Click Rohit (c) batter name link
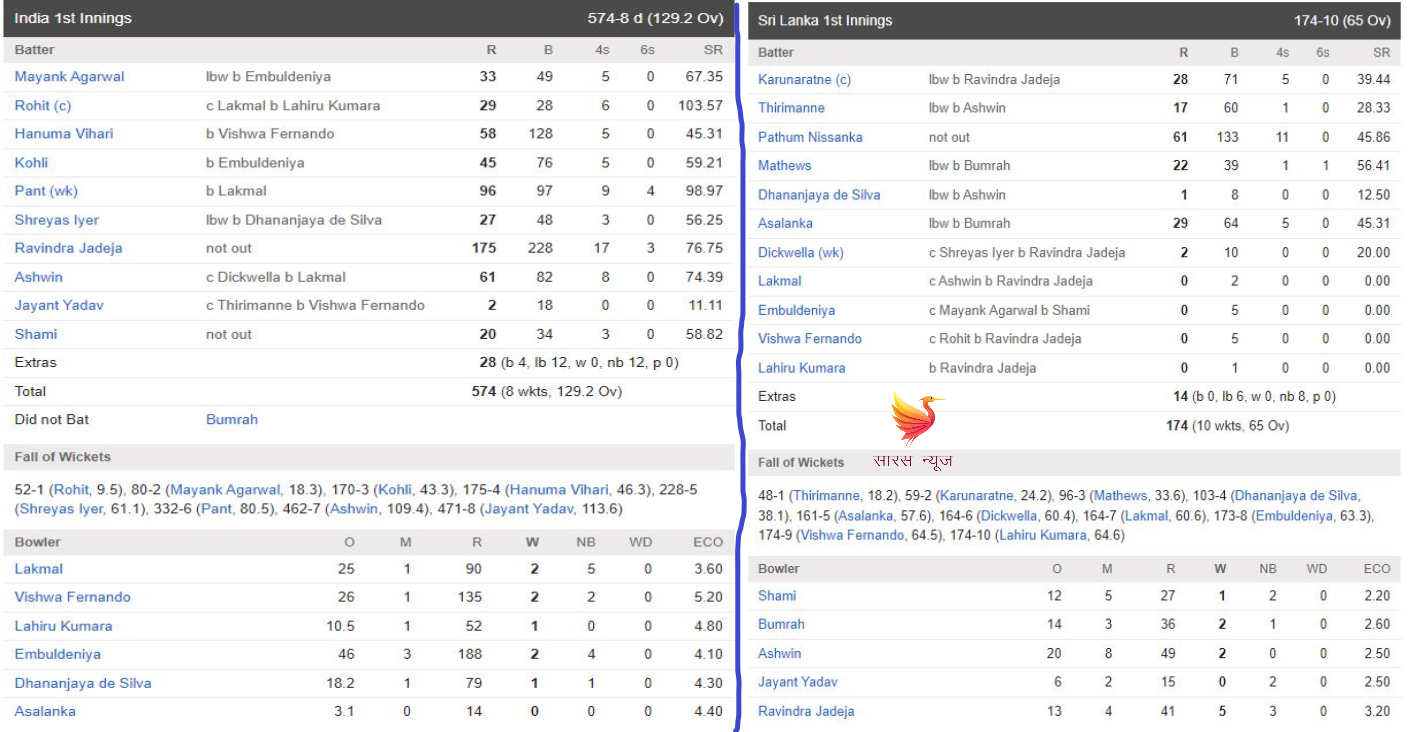 [x=43, y=105]
